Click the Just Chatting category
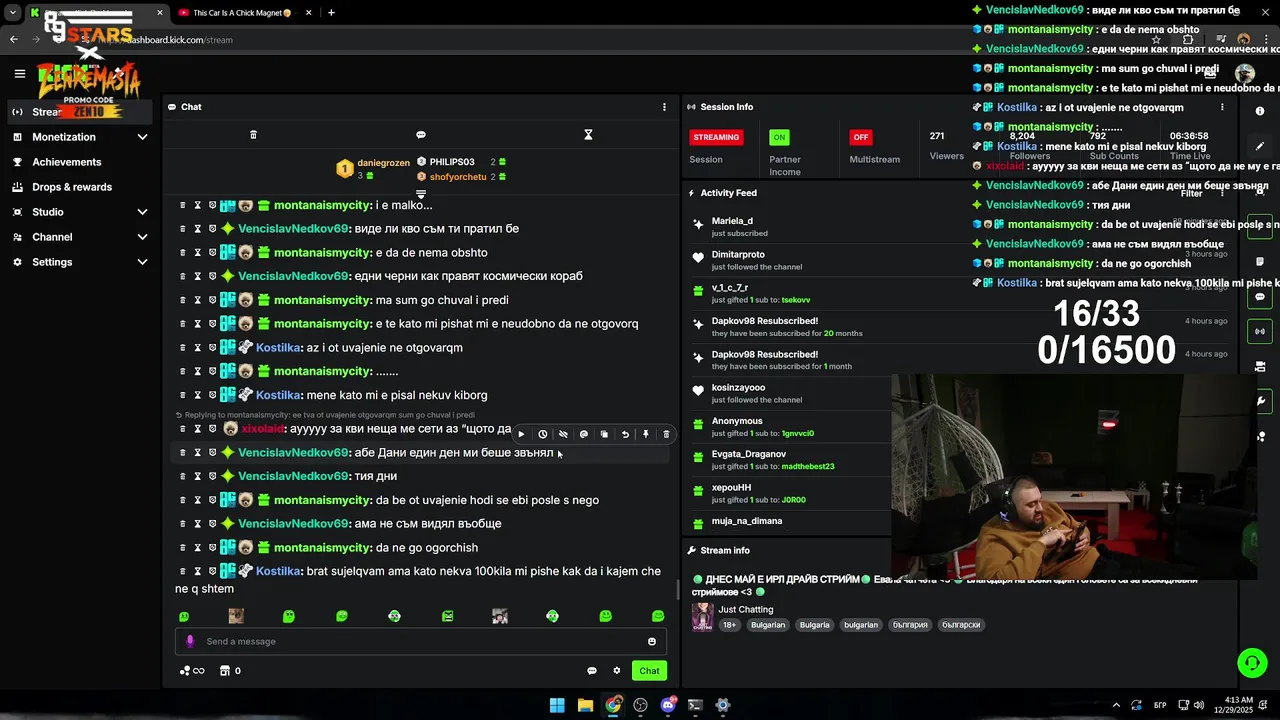Screen dimensions: 1280x720 pyautogui.click(x=746, y=609)
